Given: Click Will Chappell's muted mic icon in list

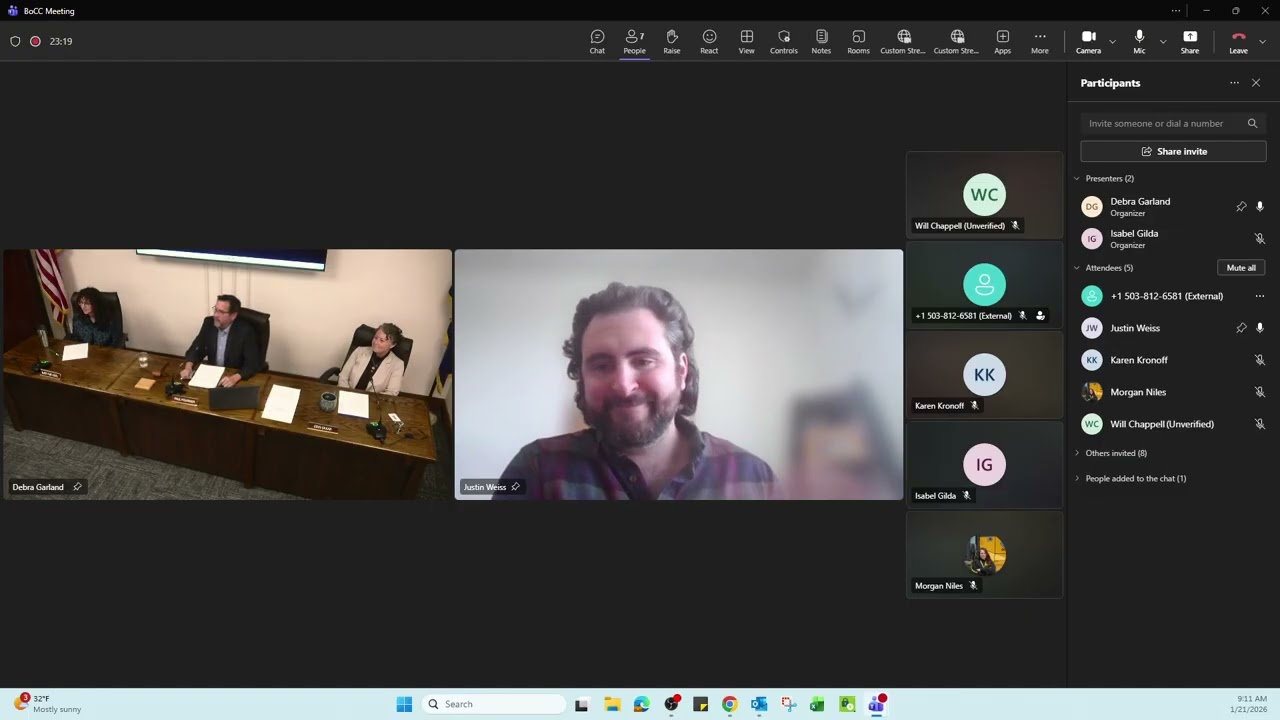Looking at the screenshot, I should (x=1260, y=424).
